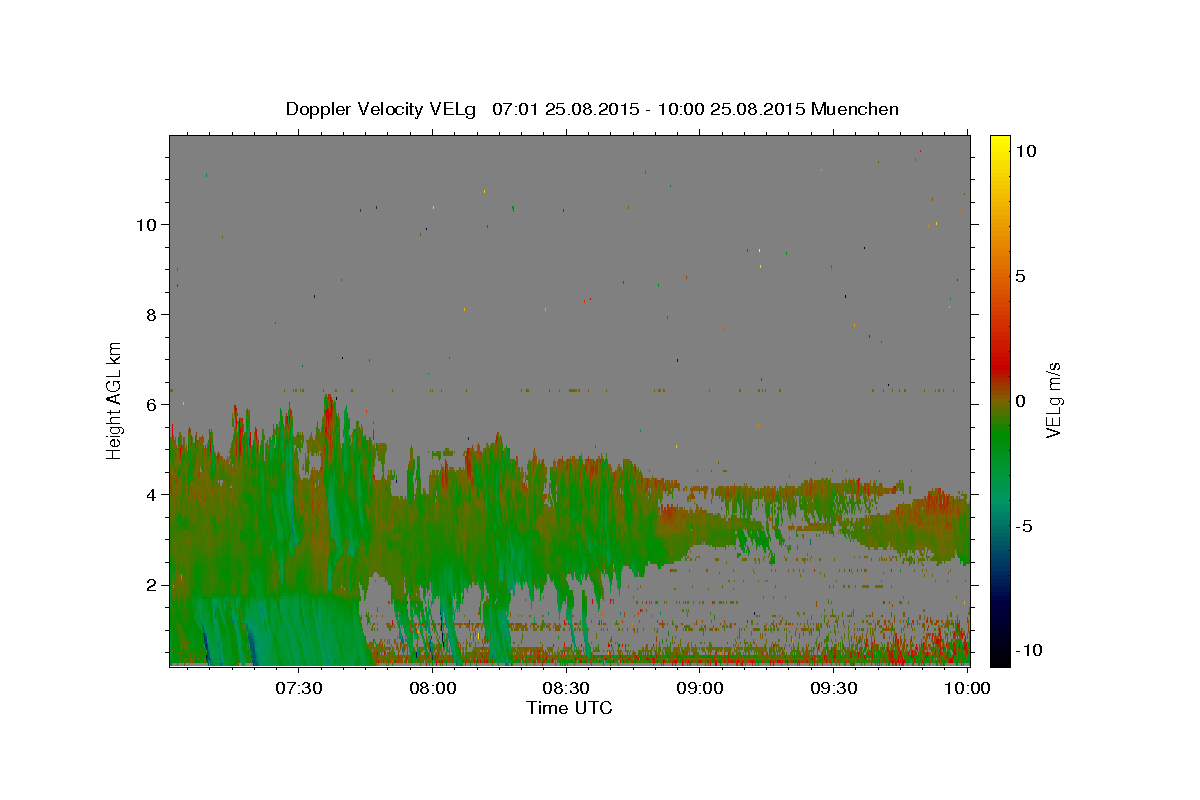The height and width of the screenshot is (800, 1200).
Task: Click the height label 6 on y-axis
Action: click(151, 405)
